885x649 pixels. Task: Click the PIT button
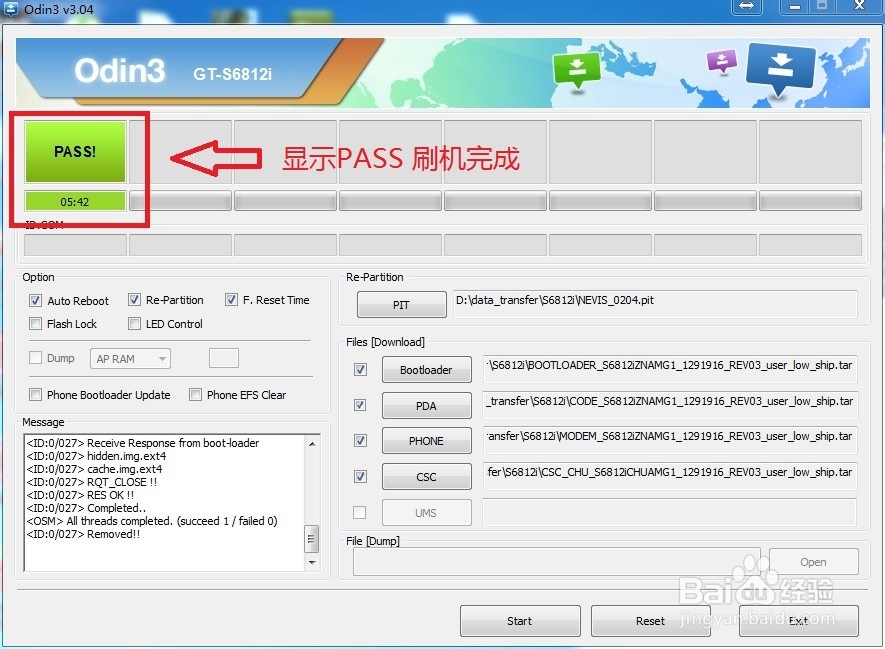click(401, 305)
